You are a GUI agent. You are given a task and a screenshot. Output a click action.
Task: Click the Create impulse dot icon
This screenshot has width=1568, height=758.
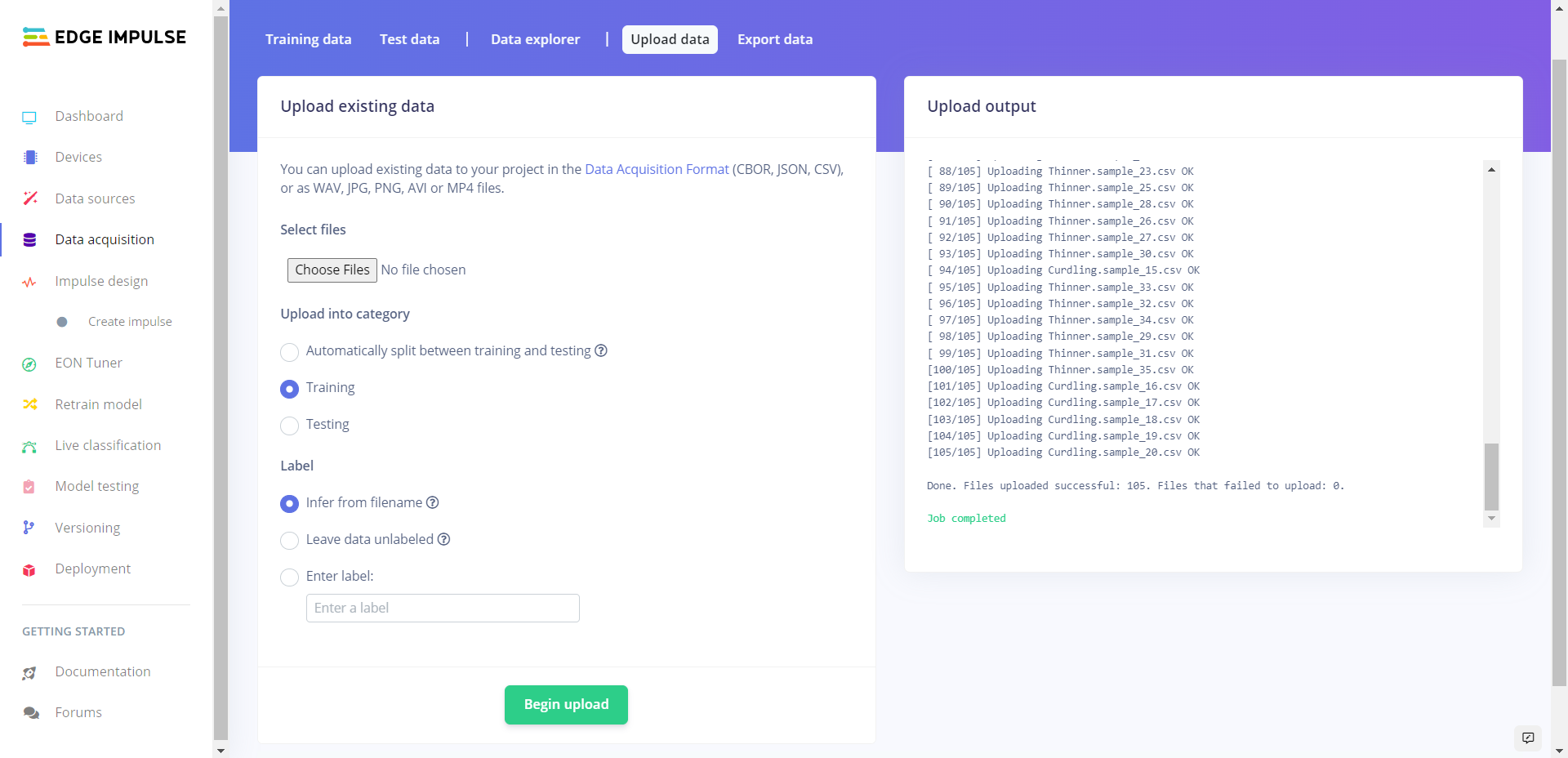coord(62,322)
